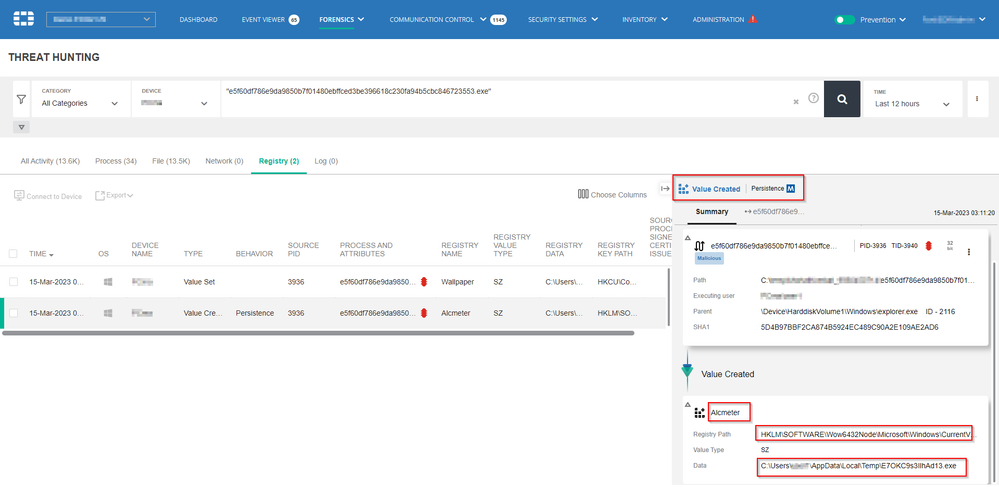Click the Event Viewer count badge
This screenshot has width=999, height=487.
294,20
